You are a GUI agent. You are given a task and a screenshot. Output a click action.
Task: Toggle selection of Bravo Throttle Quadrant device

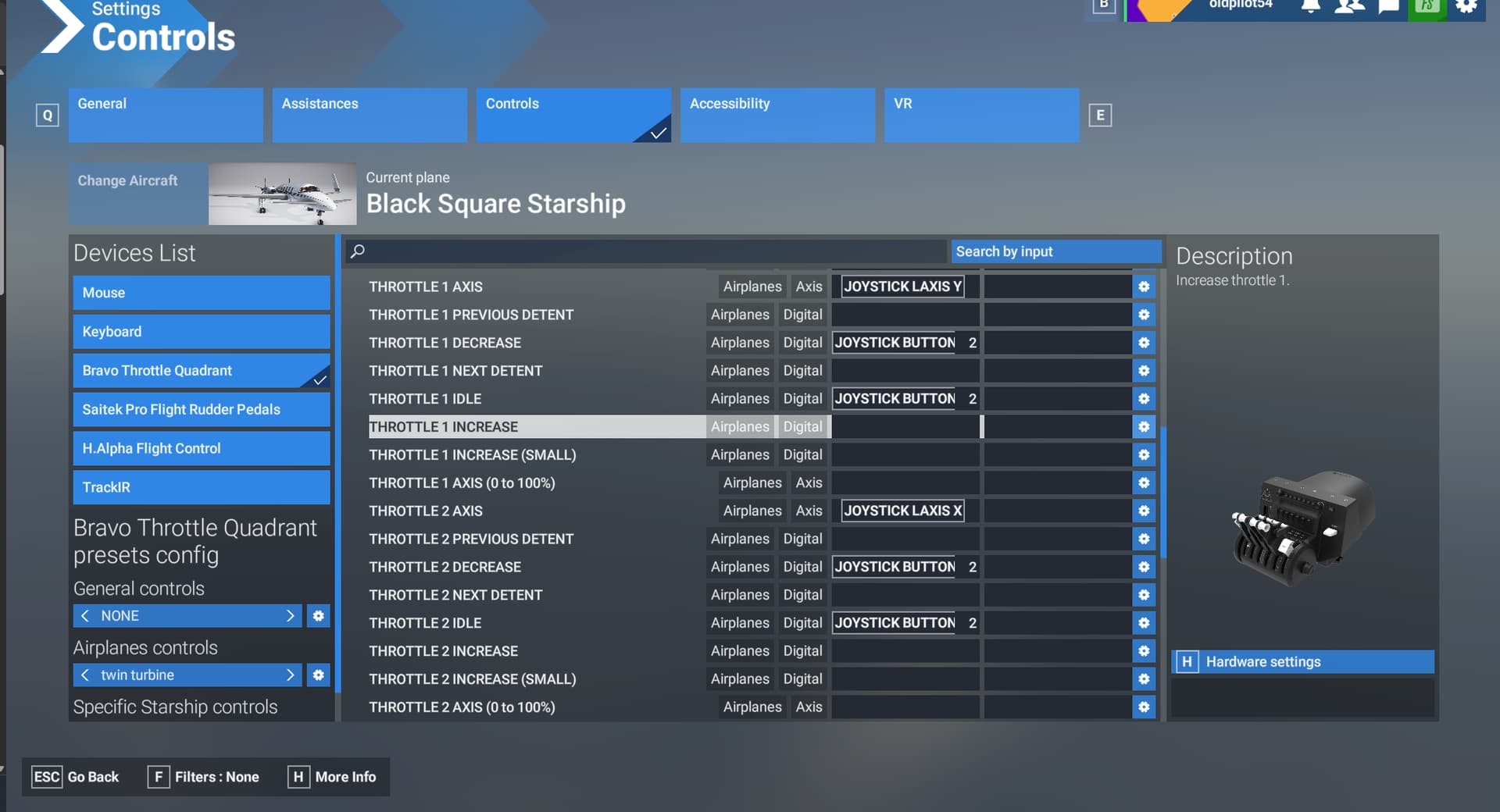201,370
